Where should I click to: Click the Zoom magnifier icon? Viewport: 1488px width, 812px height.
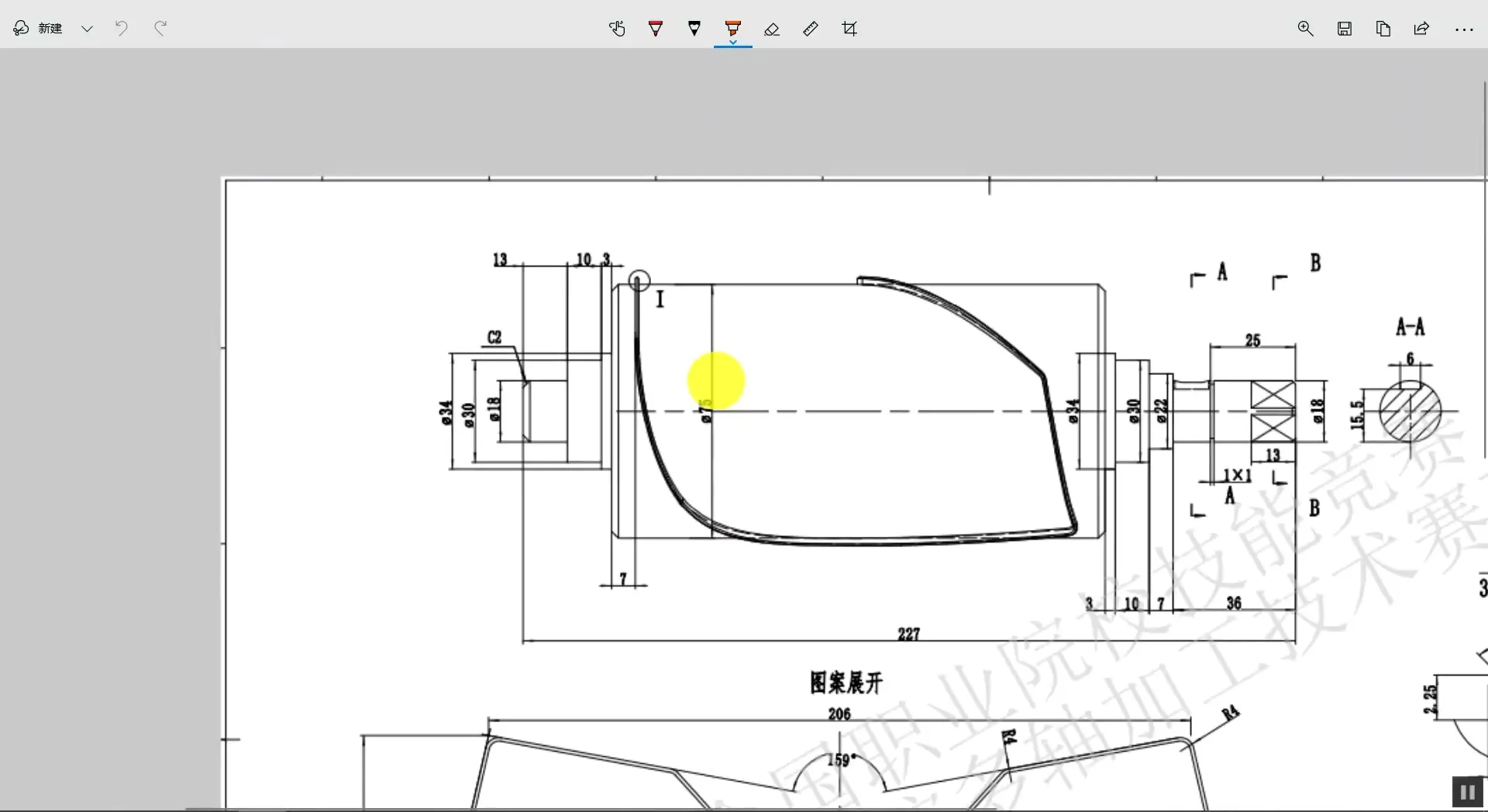1305,29
